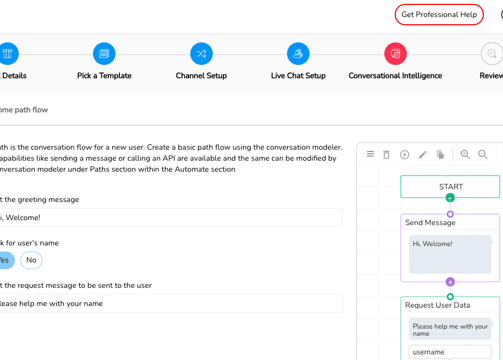Click the 'path flow' heading text
This screenshot has height=360, width=503.
tap(31, 110)
